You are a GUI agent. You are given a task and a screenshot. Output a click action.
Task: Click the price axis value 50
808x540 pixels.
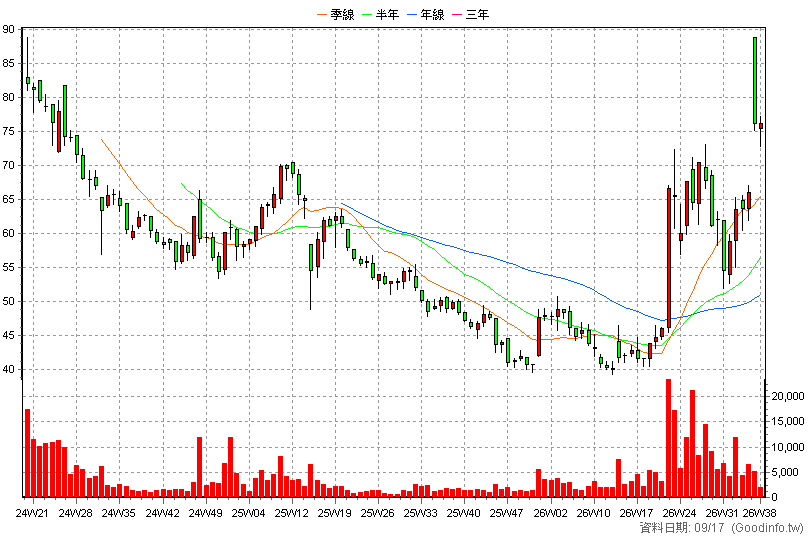point(8,302)
